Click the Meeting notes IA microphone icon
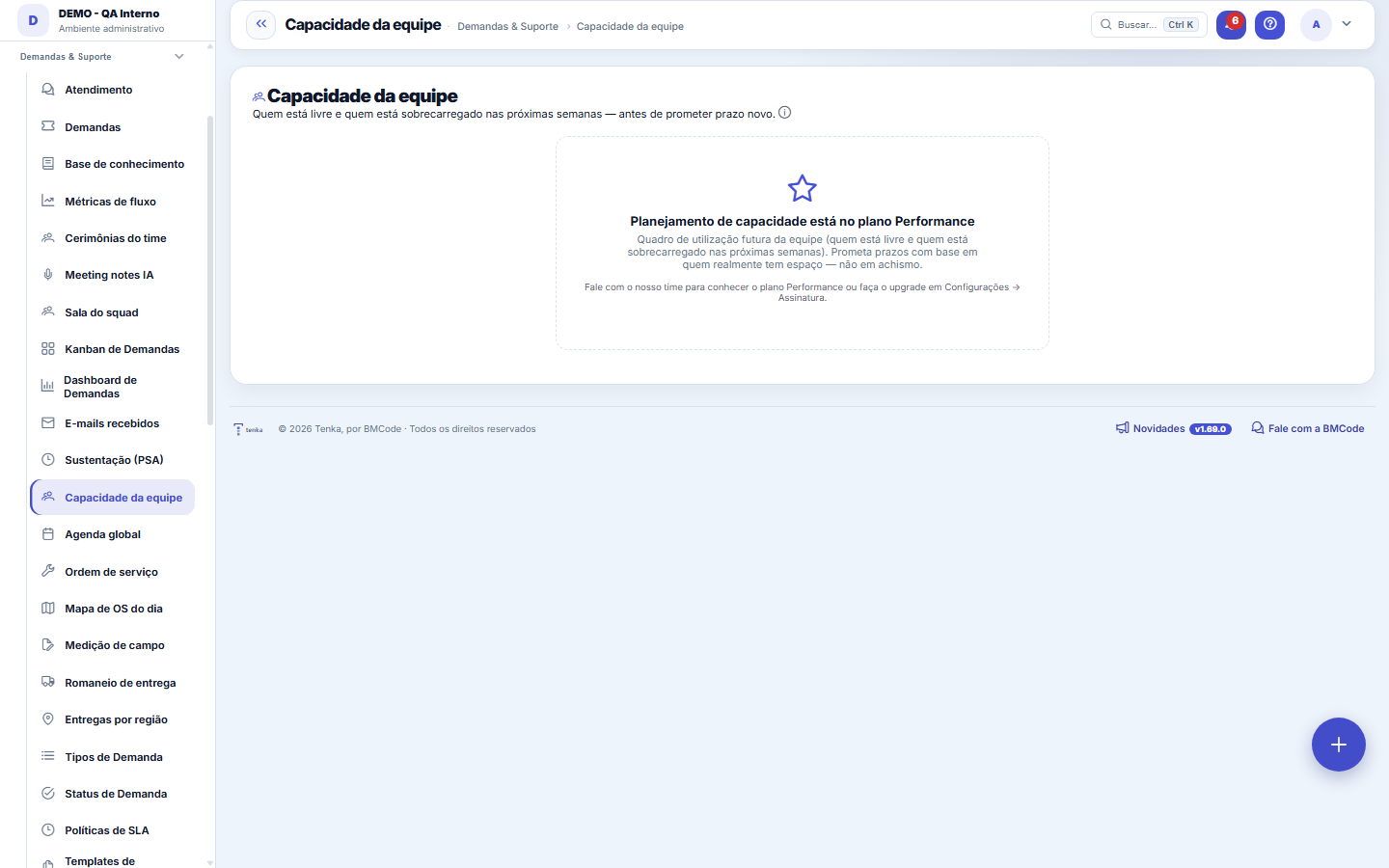1389x868 pixels. point(48,275)
